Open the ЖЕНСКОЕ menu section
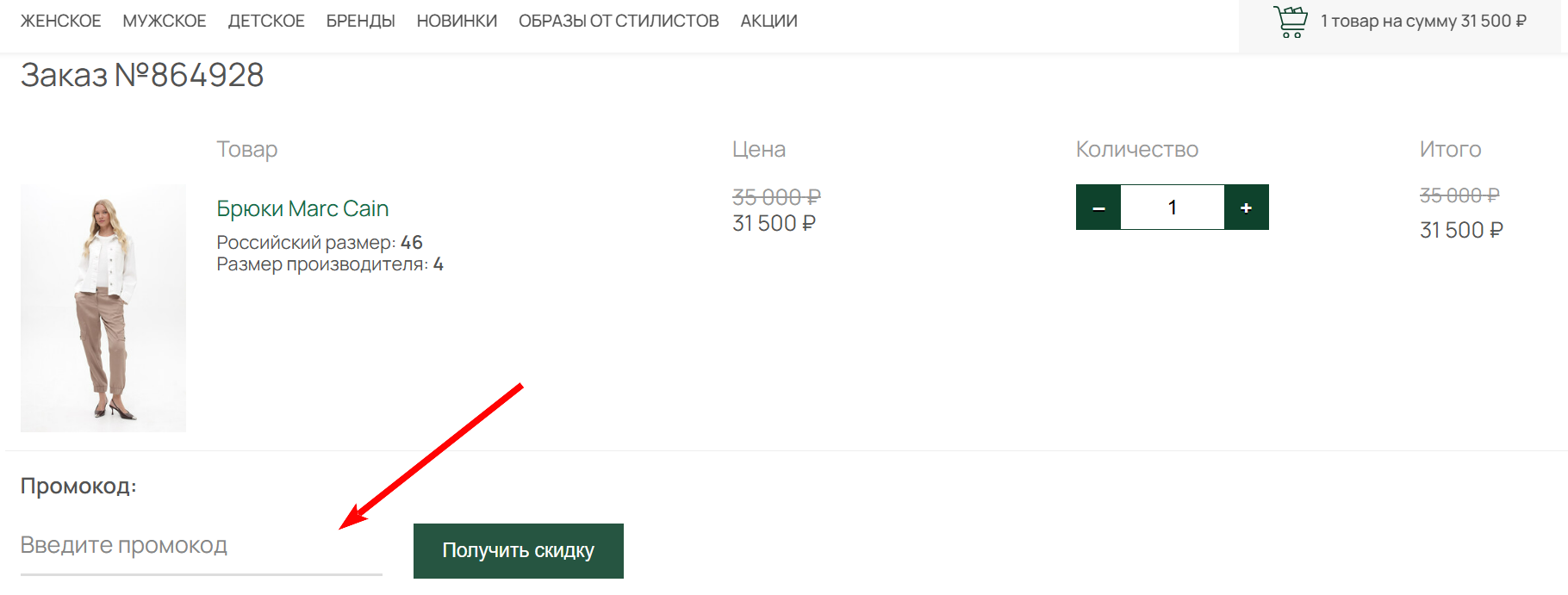Image resolution: width=1568 pixels, height=595 pixels. click(61, 21)
